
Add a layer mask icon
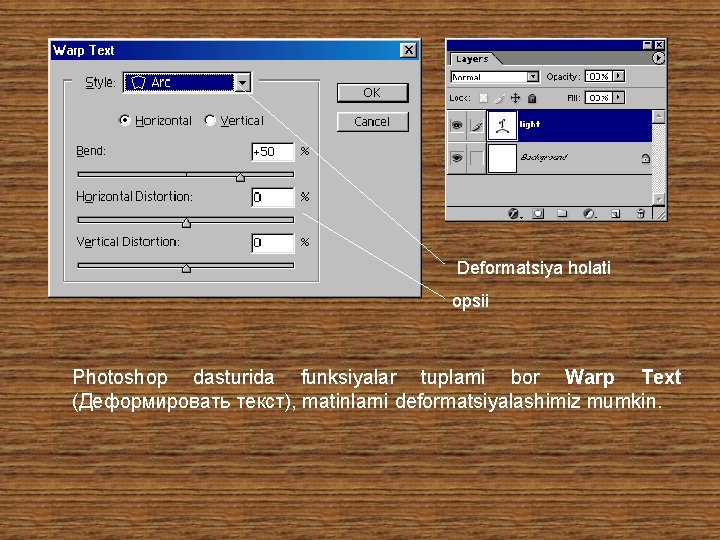click(x=538, y=214)
